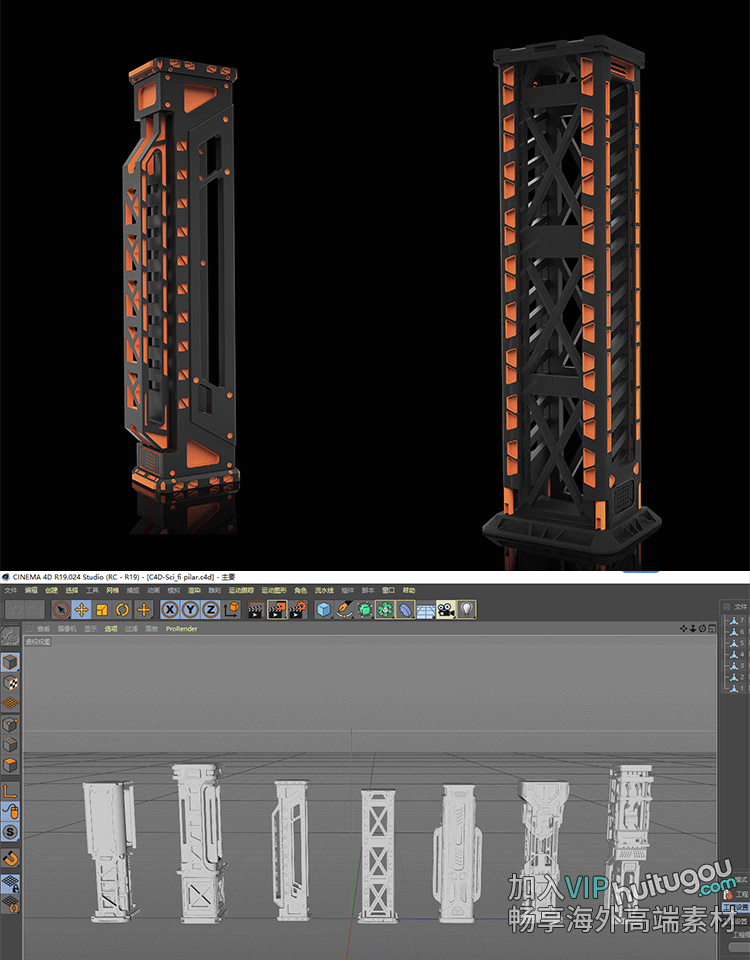
Task: Open the 文件 menu in menu bar
Action: (10, 591)
